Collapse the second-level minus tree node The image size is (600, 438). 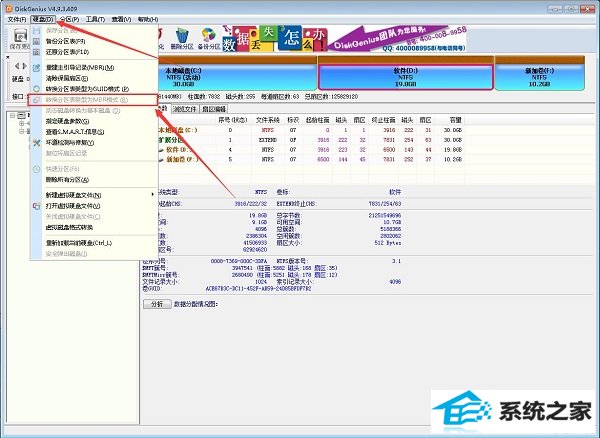point(22,131)
